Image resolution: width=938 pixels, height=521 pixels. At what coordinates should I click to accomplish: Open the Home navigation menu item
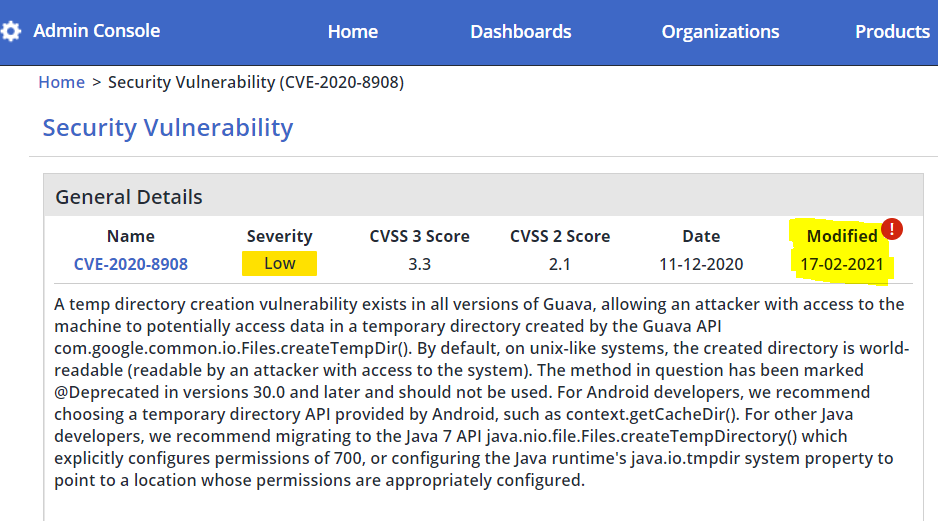(352, 32)
